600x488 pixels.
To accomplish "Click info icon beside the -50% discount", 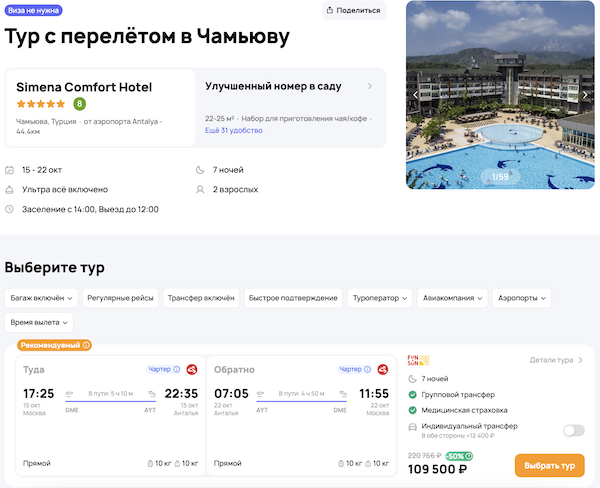I will pyautogui.click(x=470, y=456).
